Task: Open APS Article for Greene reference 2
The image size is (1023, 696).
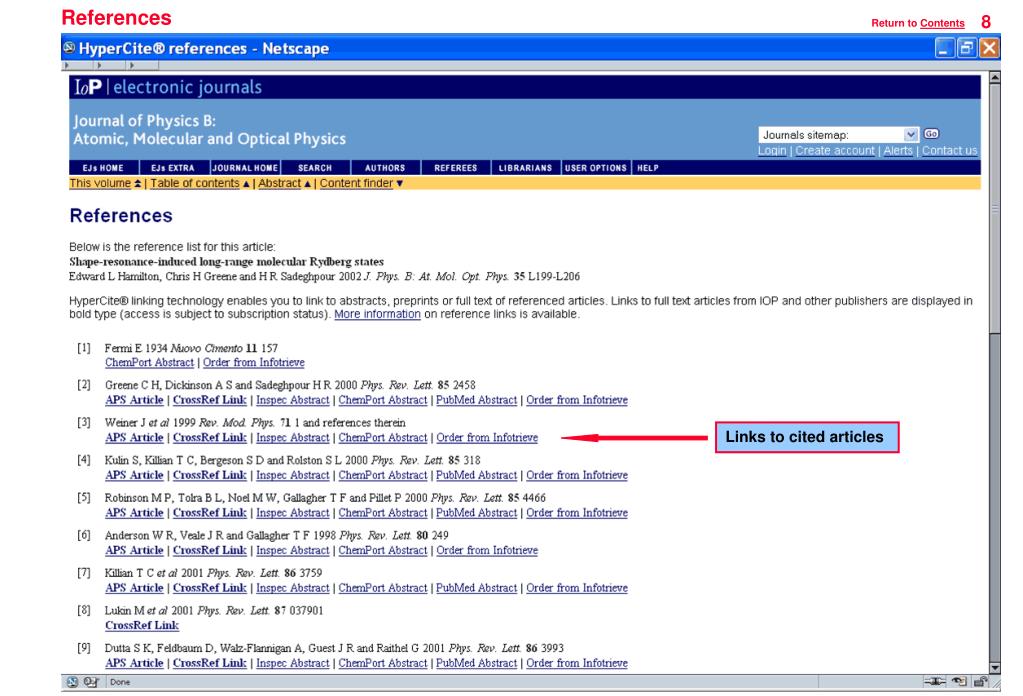Action: click(134, 400)
